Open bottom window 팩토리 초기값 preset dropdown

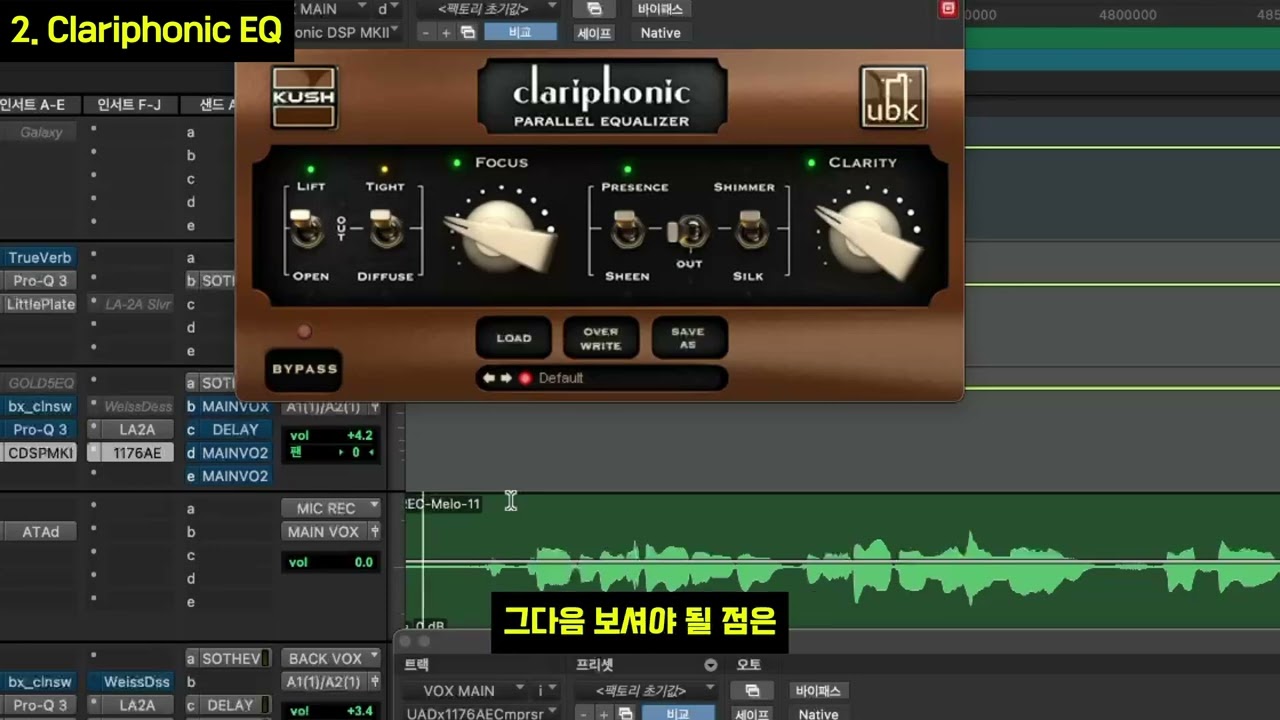coord(647,690)
